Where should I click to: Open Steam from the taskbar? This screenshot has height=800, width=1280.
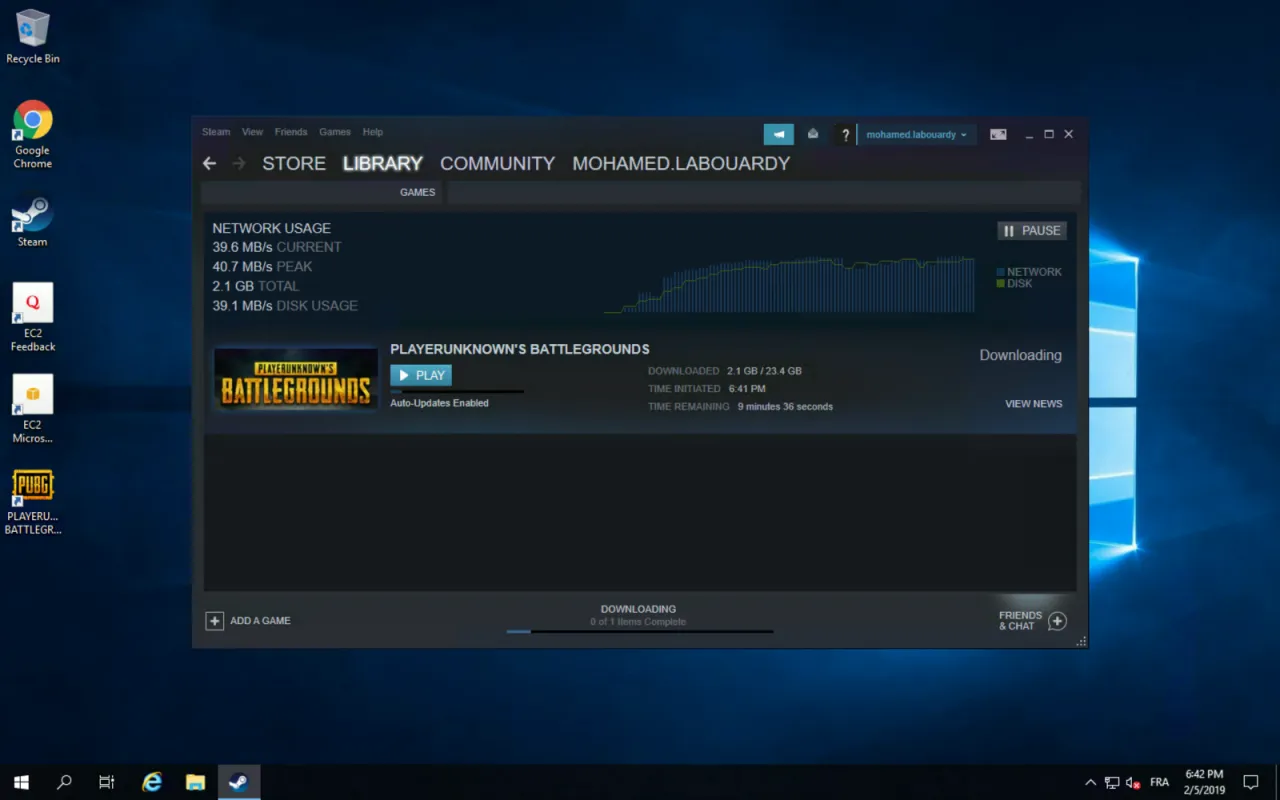click(x=238, y=781)
